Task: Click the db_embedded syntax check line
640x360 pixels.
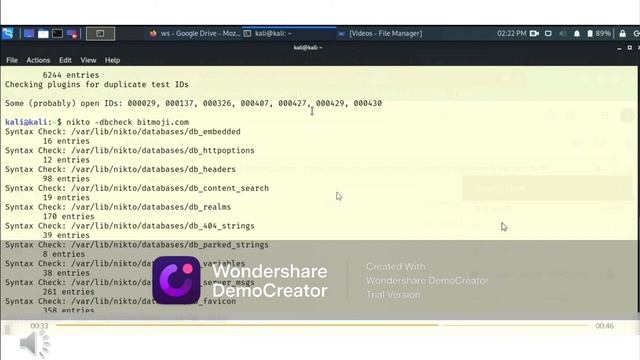Action: coord(123,131)
